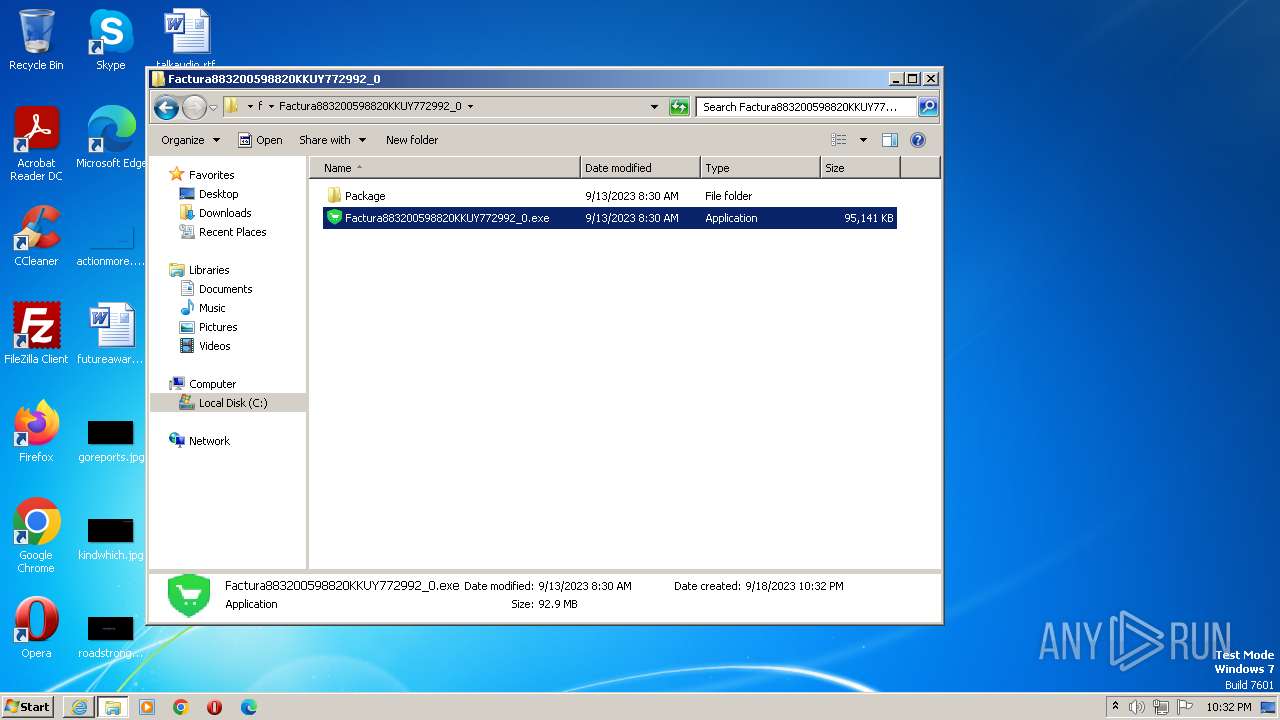1280x720 pixels.
Task: Select futureawar document on desktop
Action: [x=111, y=334]
